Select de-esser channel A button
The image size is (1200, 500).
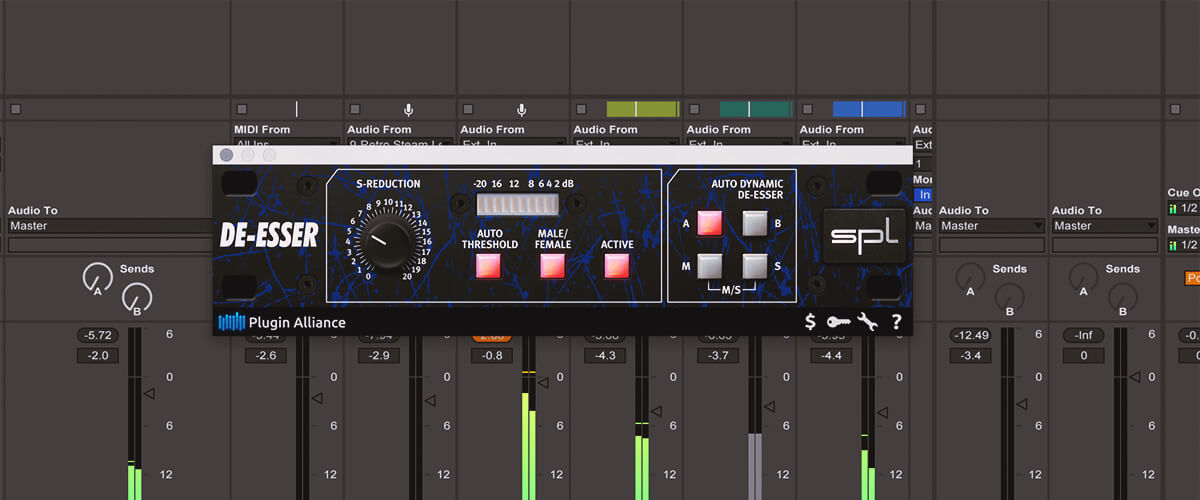(x=709, y=223)
